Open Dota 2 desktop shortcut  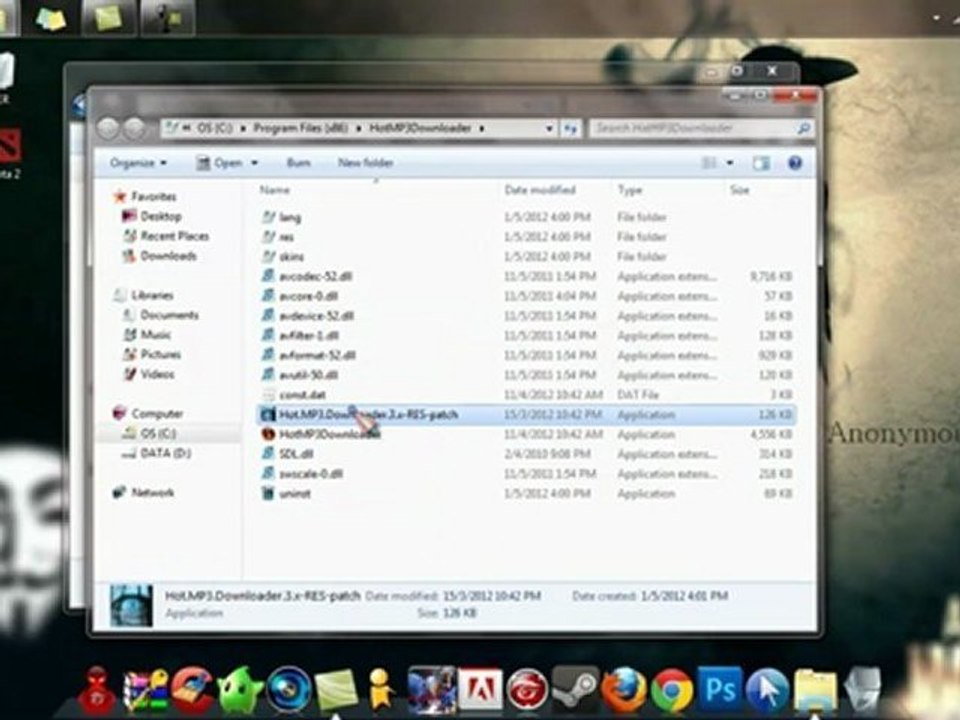(9, 153)
